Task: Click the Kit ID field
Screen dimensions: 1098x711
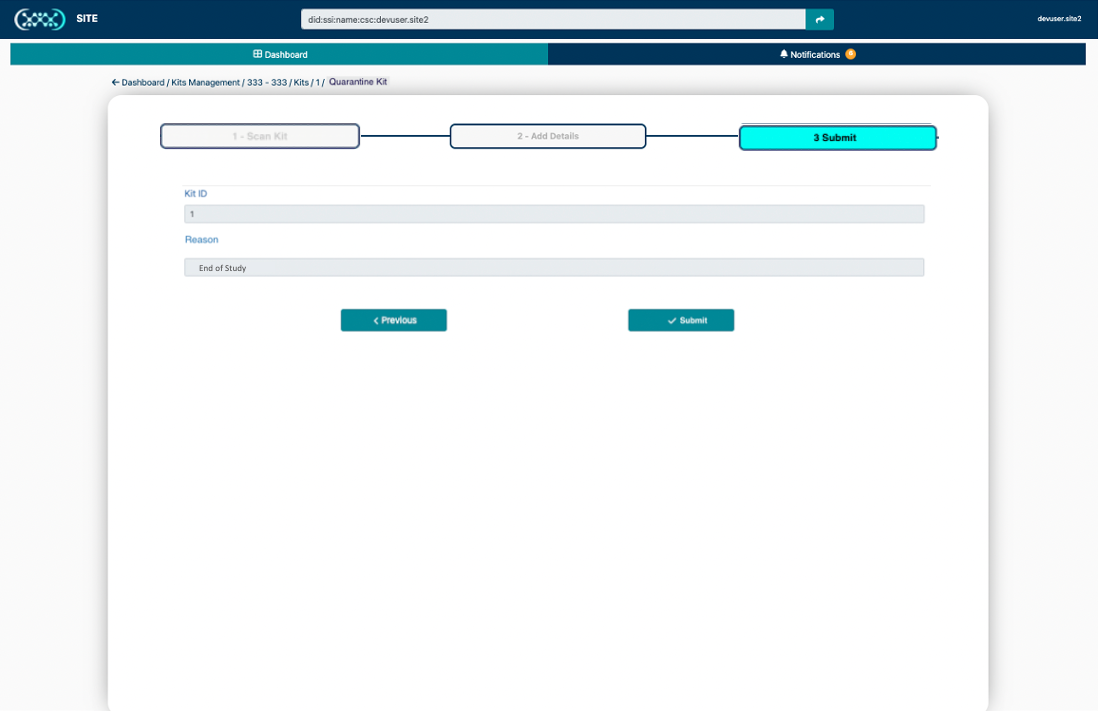Action: tap(554, 214)
